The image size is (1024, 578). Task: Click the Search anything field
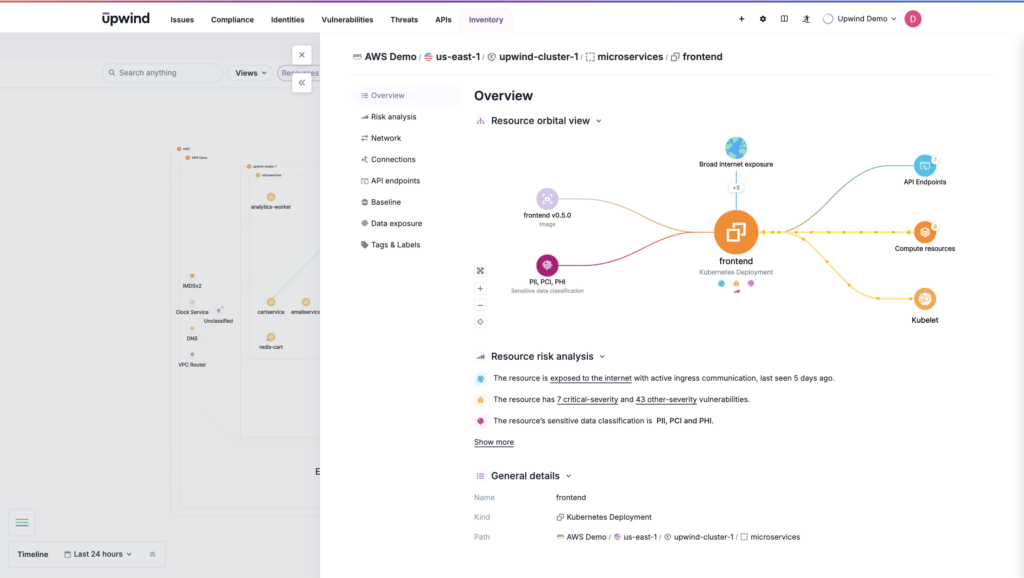(162, 73)
